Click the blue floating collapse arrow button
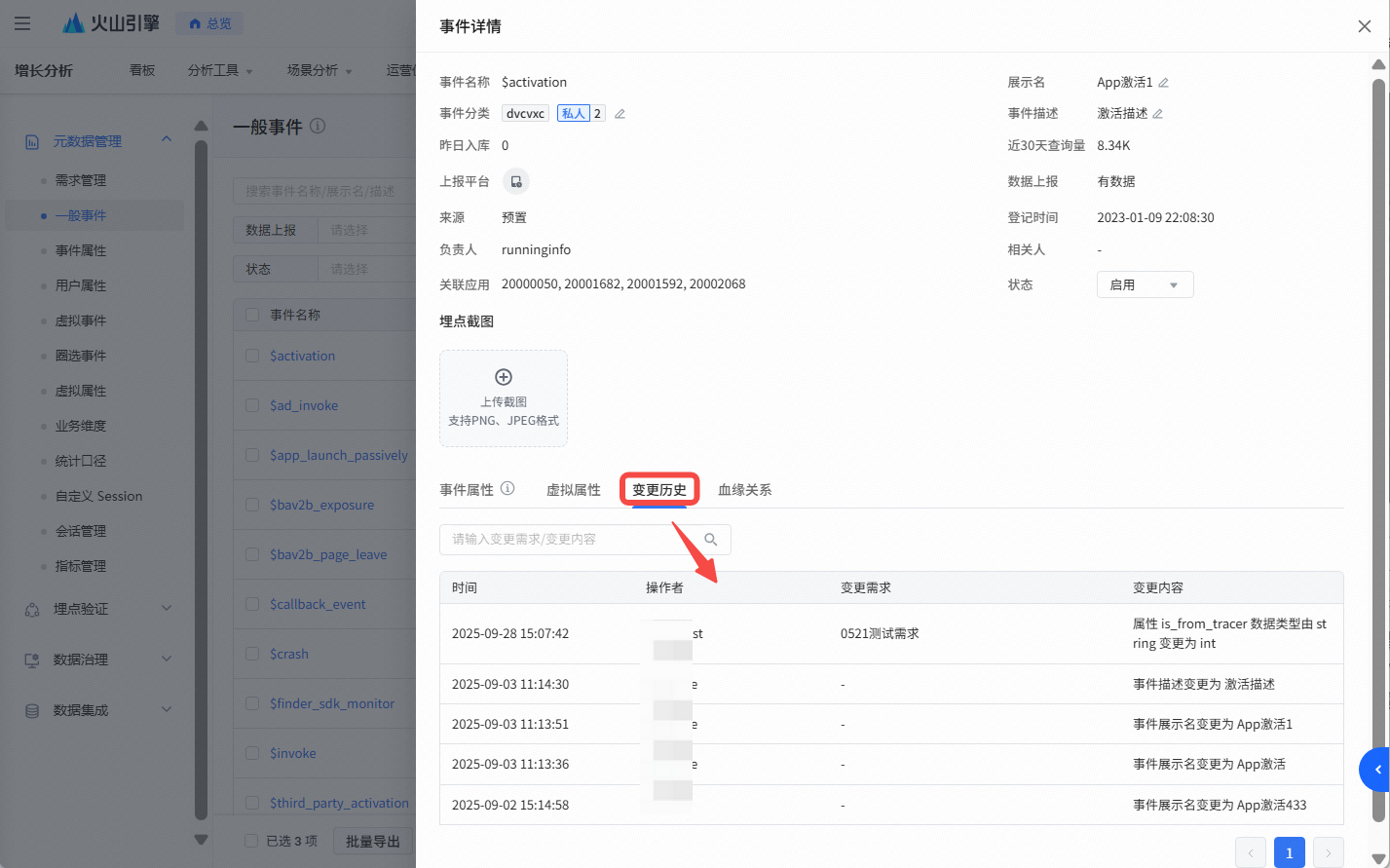Image resolution: width=1390 pixels, height=868 pixels. click(x=1376, y=770)
